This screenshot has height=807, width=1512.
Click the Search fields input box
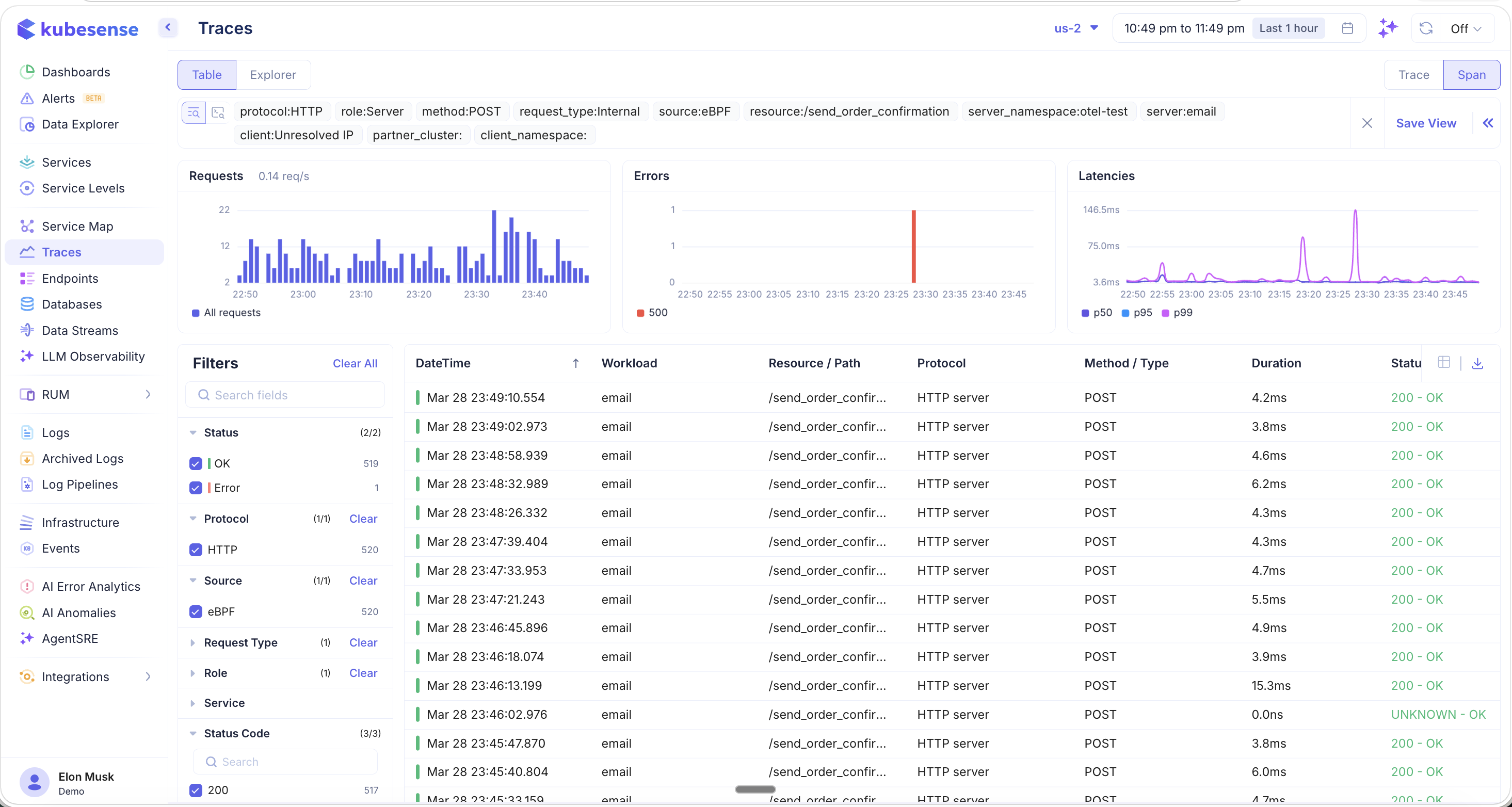[x=285, y=394]
